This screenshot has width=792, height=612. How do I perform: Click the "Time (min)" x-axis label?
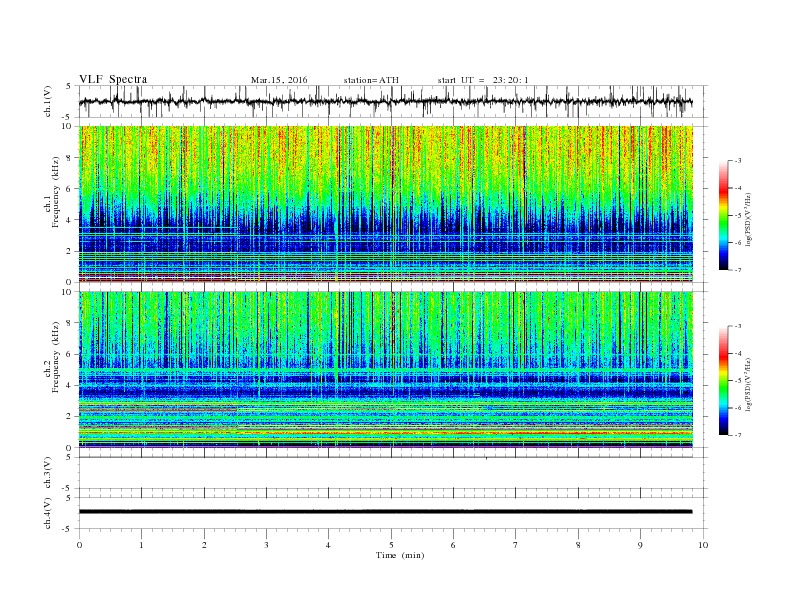pyautogui.click(x=400, y=555)
